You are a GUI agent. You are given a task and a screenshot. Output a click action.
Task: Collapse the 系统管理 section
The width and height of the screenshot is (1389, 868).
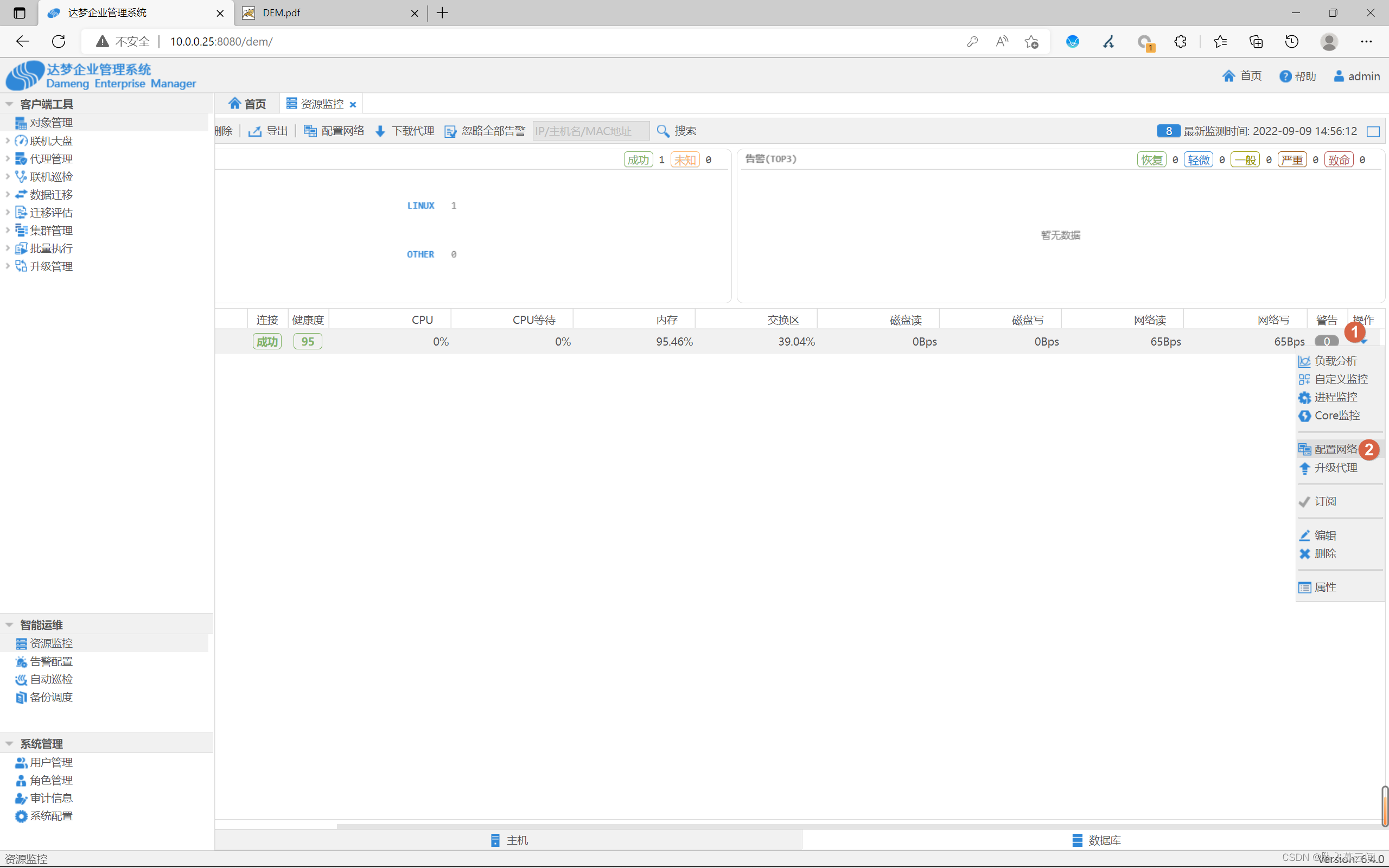pyautogui.click(x=10, y=743)
